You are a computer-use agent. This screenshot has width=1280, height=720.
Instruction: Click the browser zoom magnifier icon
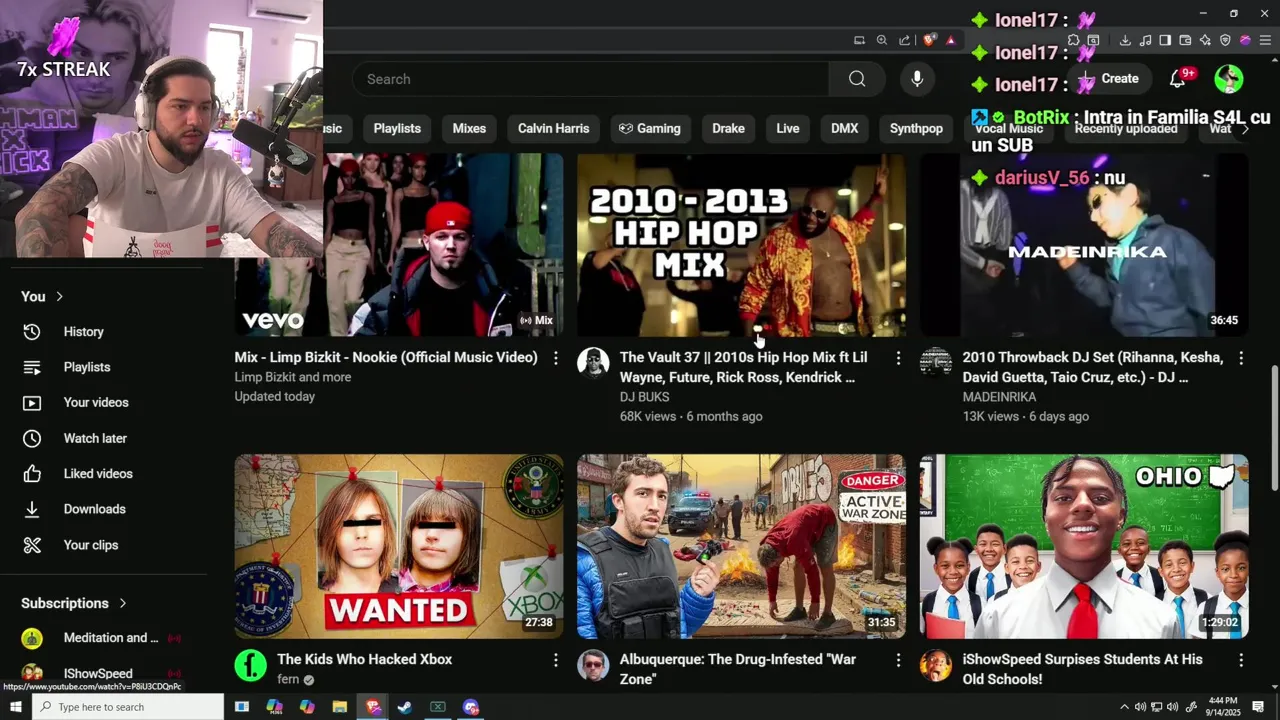882,40
